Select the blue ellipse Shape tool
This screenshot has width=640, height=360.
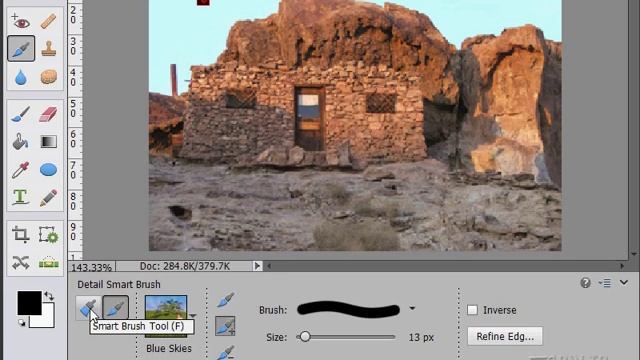[49, 170]
